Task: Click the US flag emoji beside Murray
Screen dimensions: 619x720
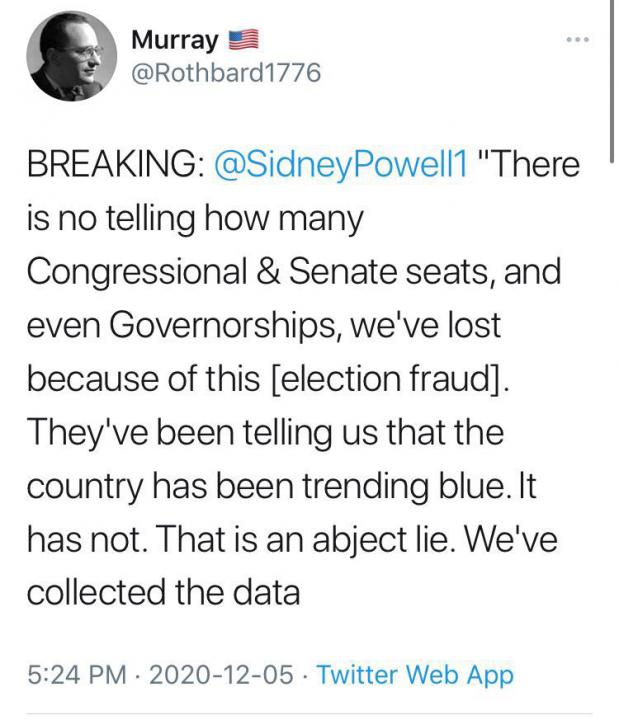Action: (244, 41)
